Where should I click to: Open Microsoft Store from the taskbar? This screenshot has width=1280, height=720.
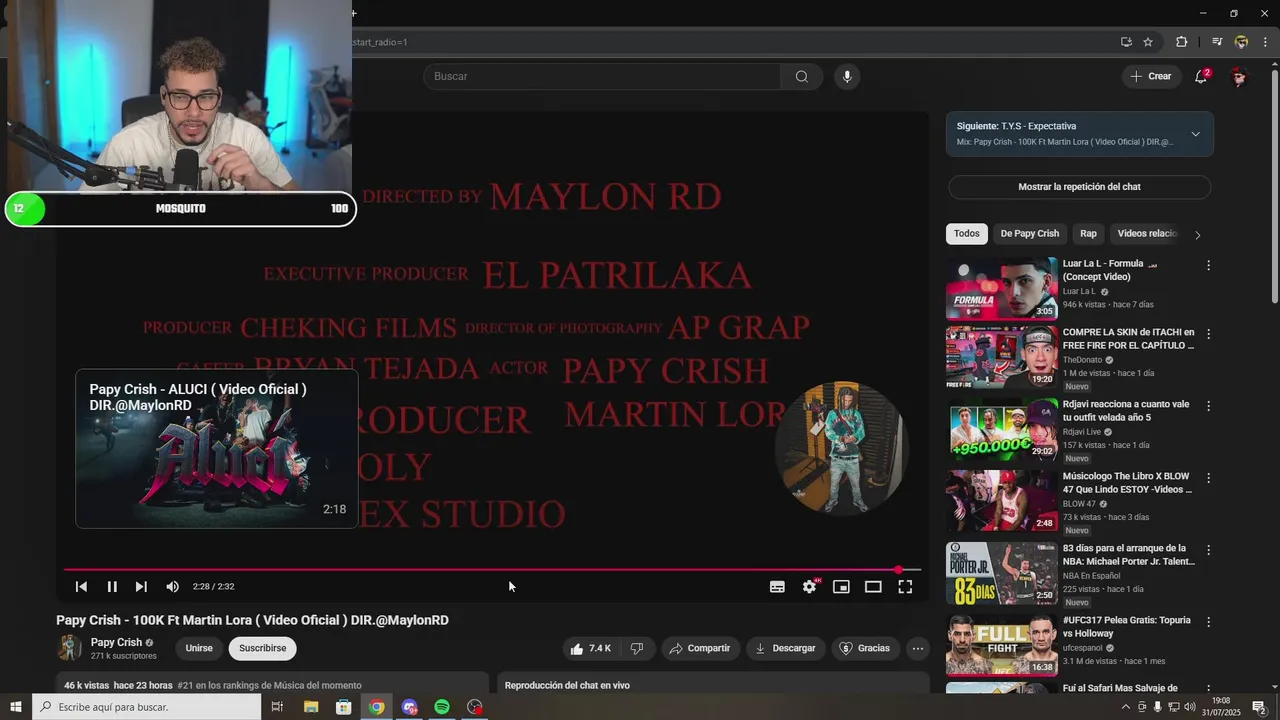coord(344,707)
